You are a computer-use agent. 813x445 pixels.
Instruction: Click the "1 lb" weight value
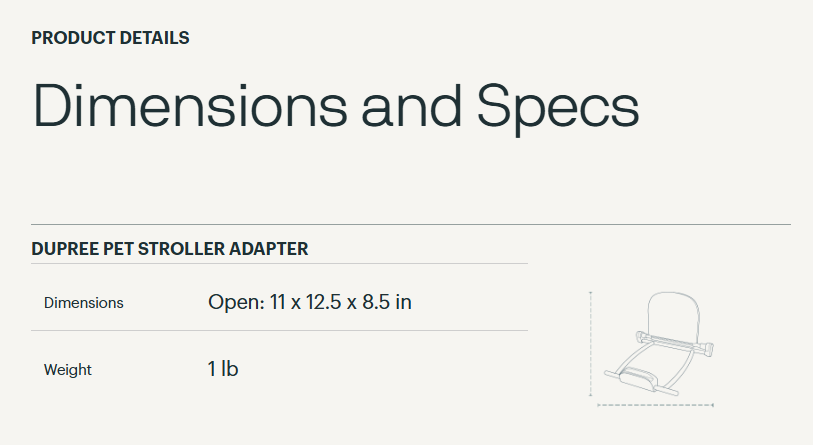coord(223,369)
